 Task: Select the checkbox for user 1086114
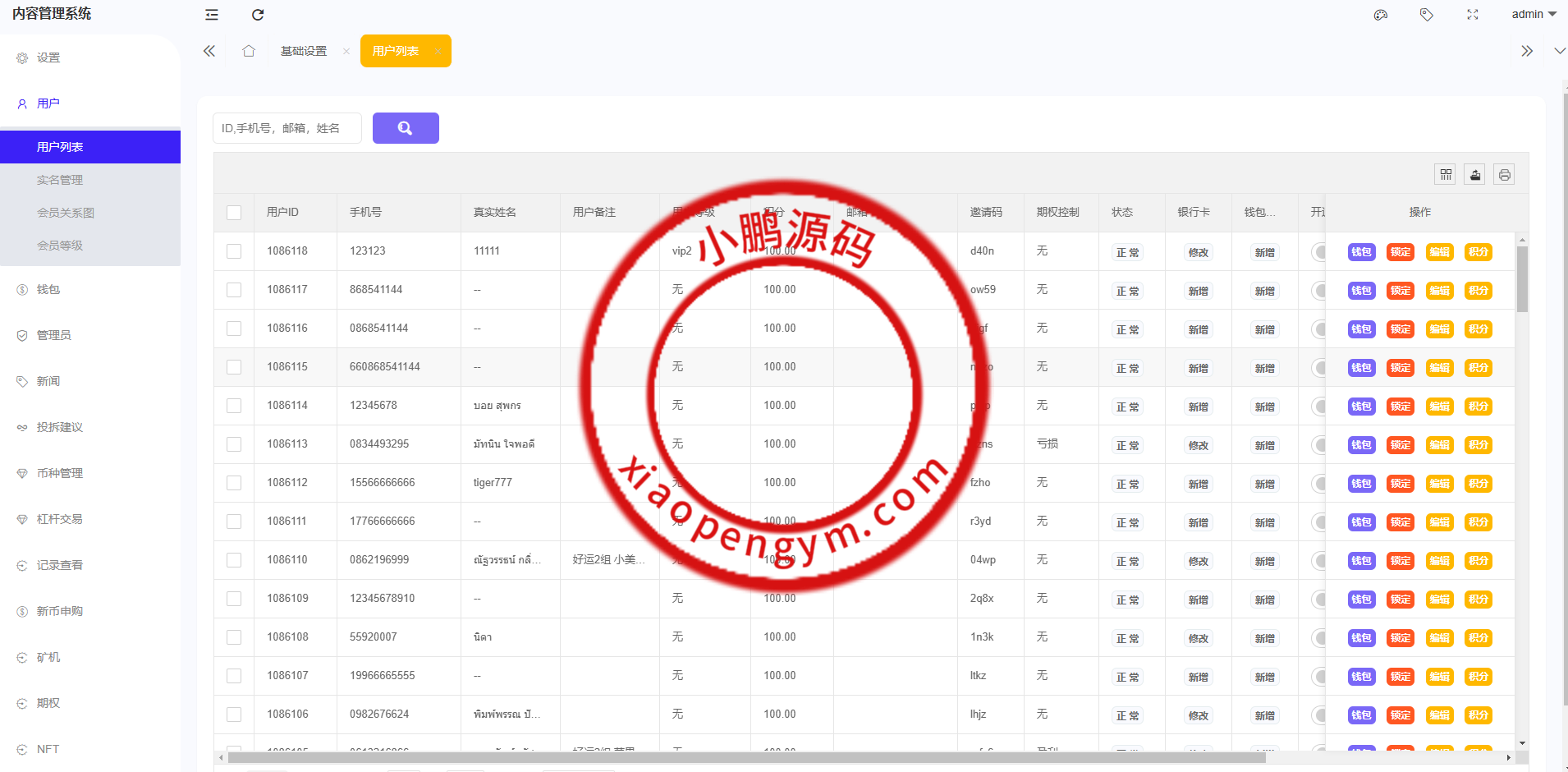coord(234,406)
